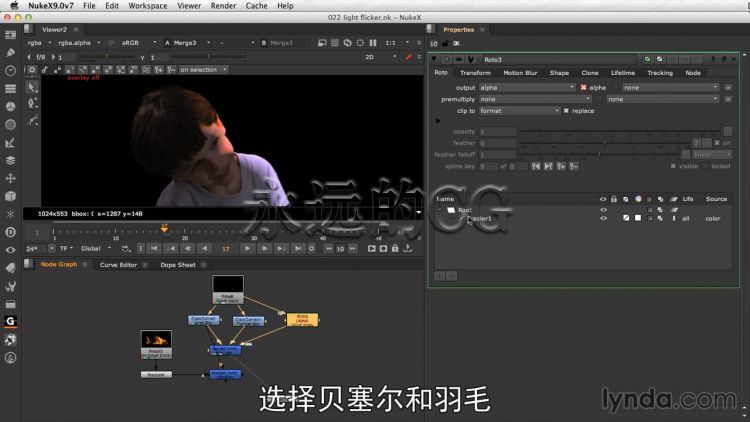Play backward with the reverse play button
Image resolution: width=750 pixels, height=422 pixels.
tap(205, 248)
